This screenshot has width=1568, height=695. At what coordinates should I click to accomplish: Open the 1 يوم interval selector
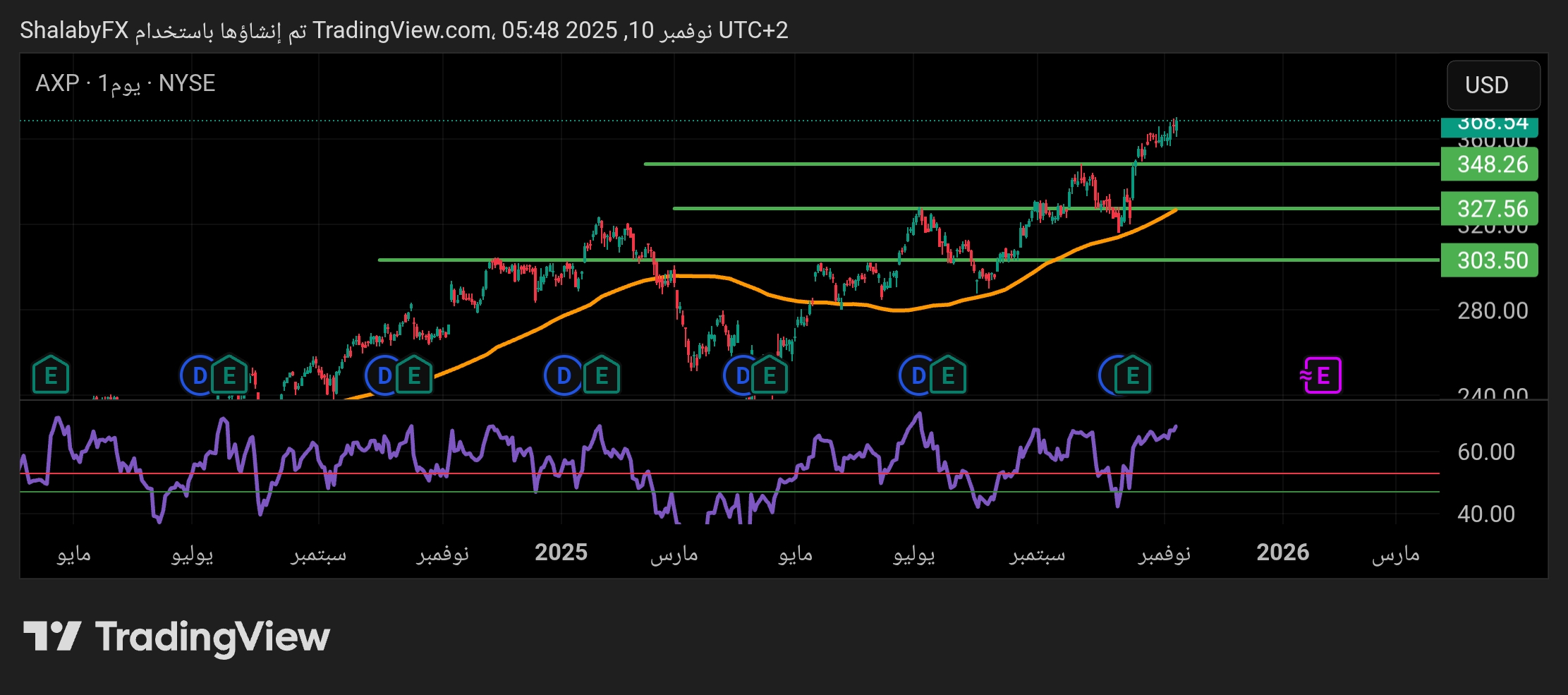[x=118, y=83]
